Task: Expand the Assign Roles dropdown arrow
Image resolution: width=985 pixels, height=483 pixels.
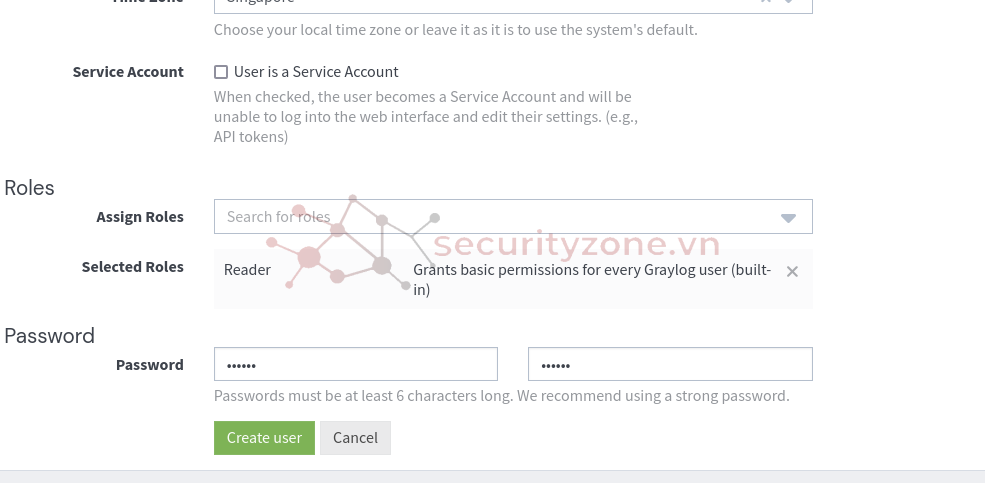Action: (788, 218)
